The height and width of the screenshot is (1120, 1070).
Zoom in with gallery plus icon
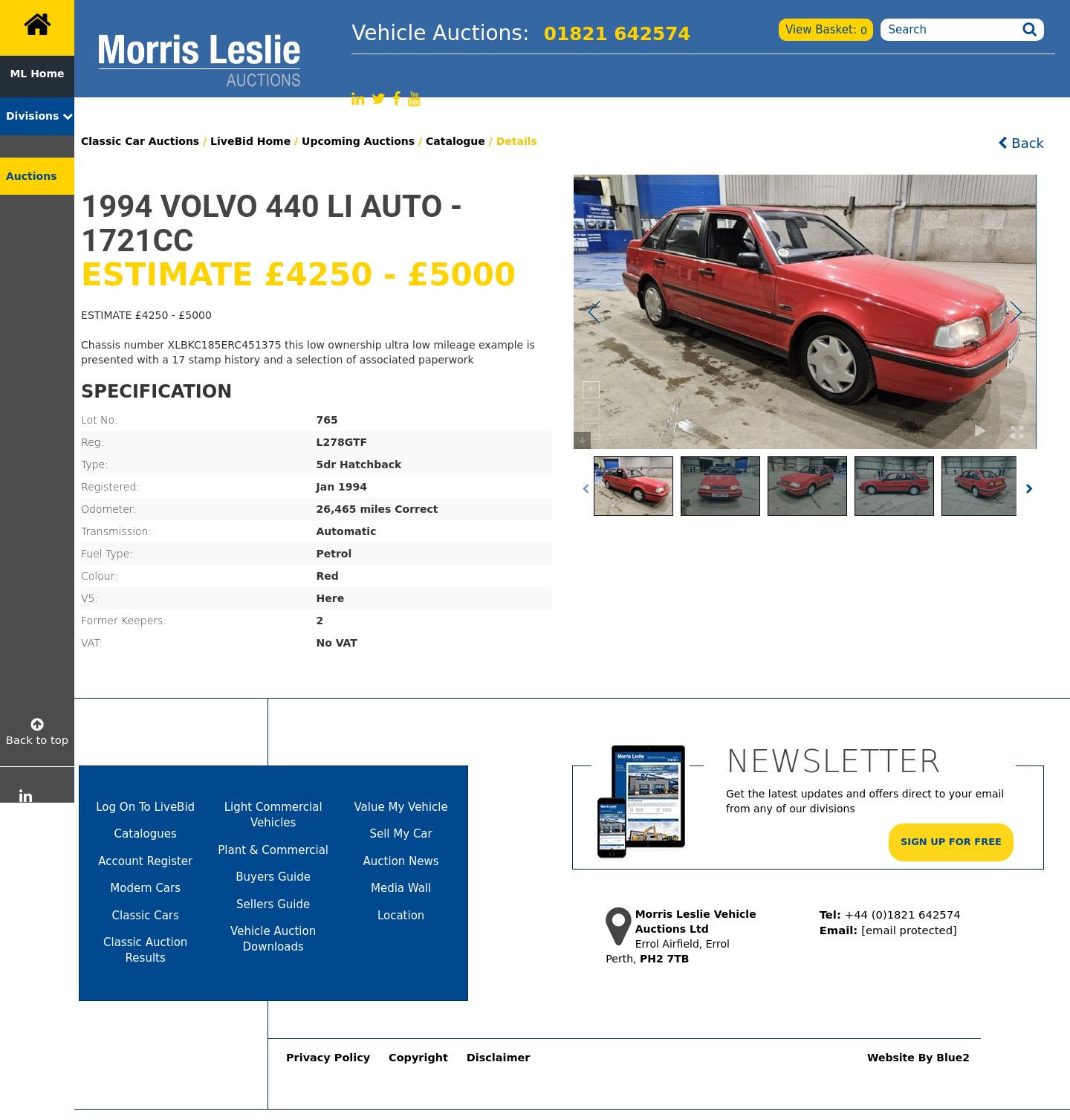pos(591,389)
